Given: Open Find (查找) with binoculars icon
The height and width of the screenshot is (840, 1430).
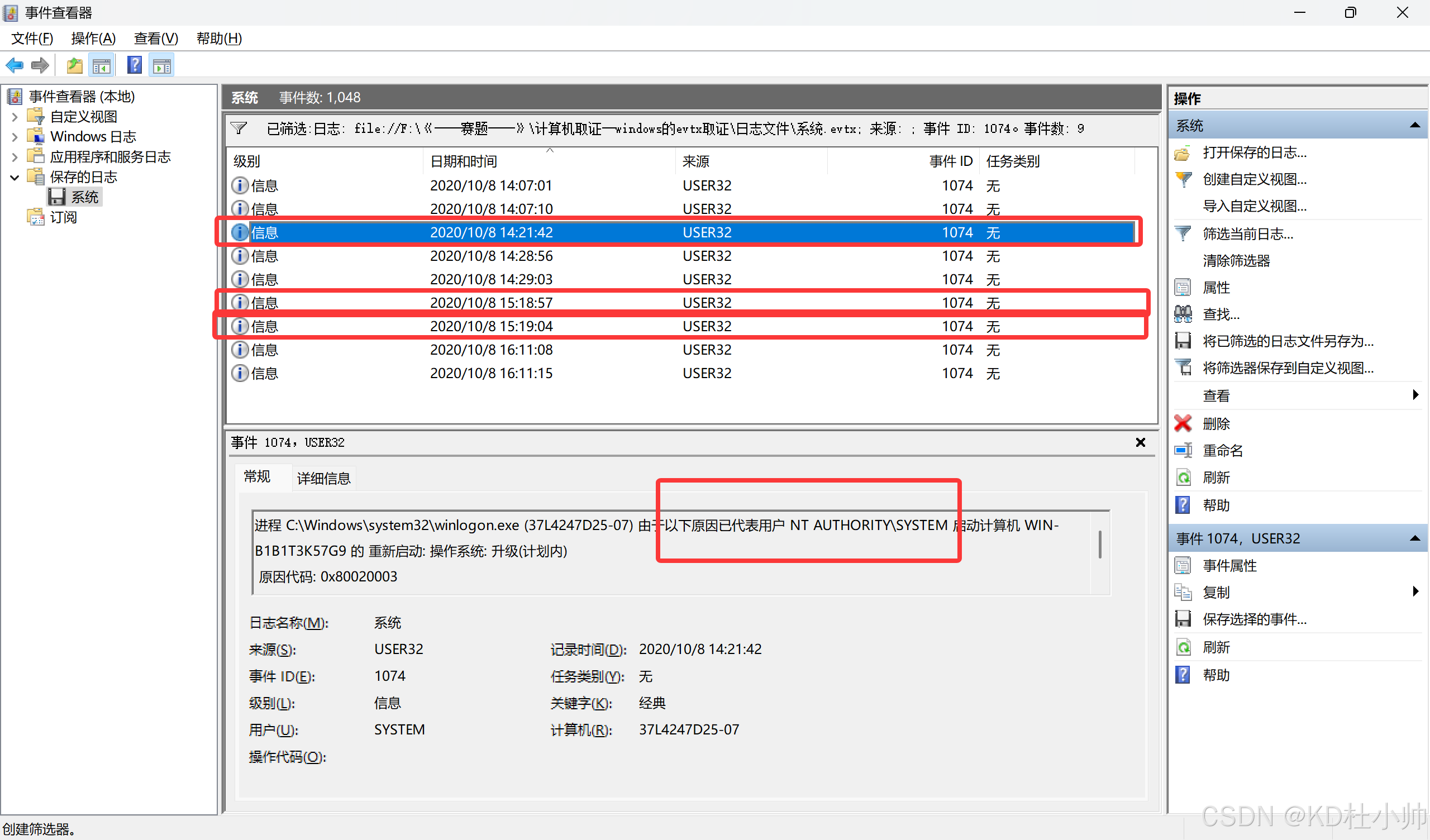Looking at the screenshot, I should click(1221, 314).
